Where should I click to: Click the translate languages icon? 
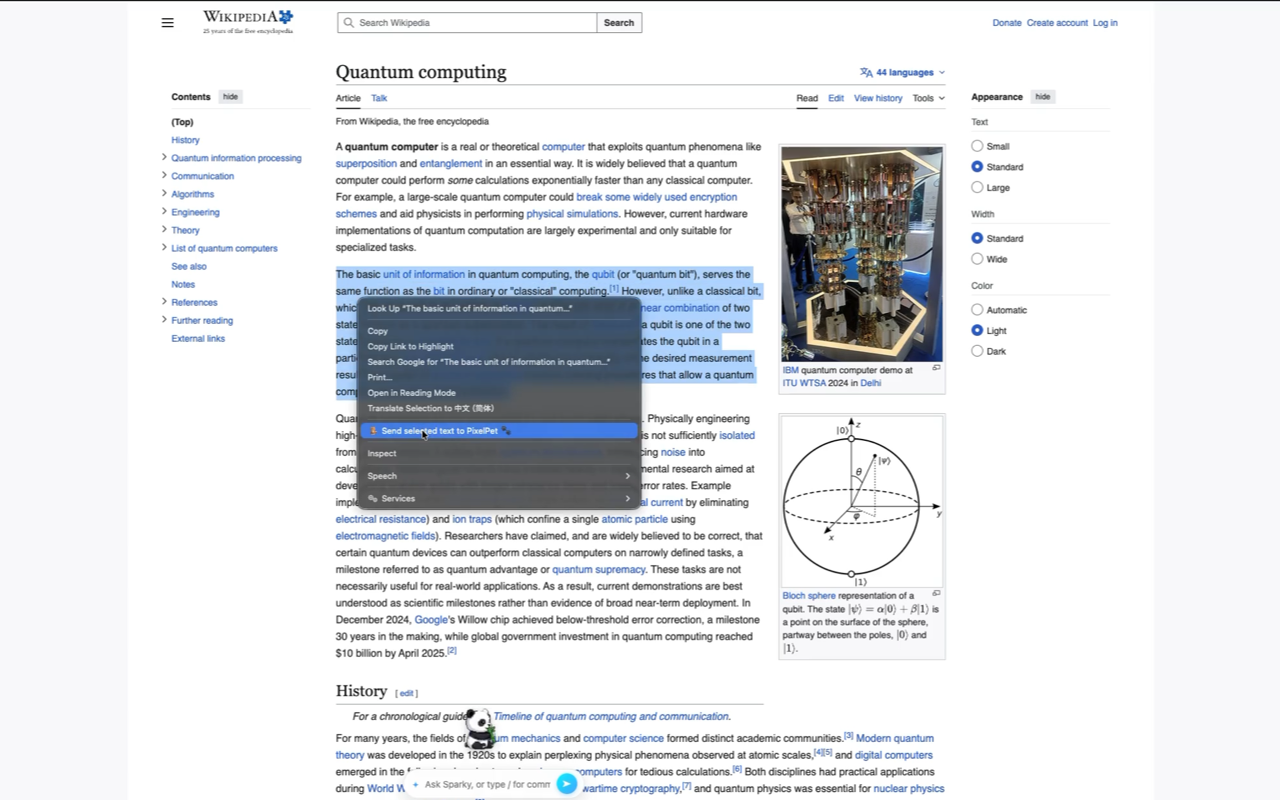[866, 72]
